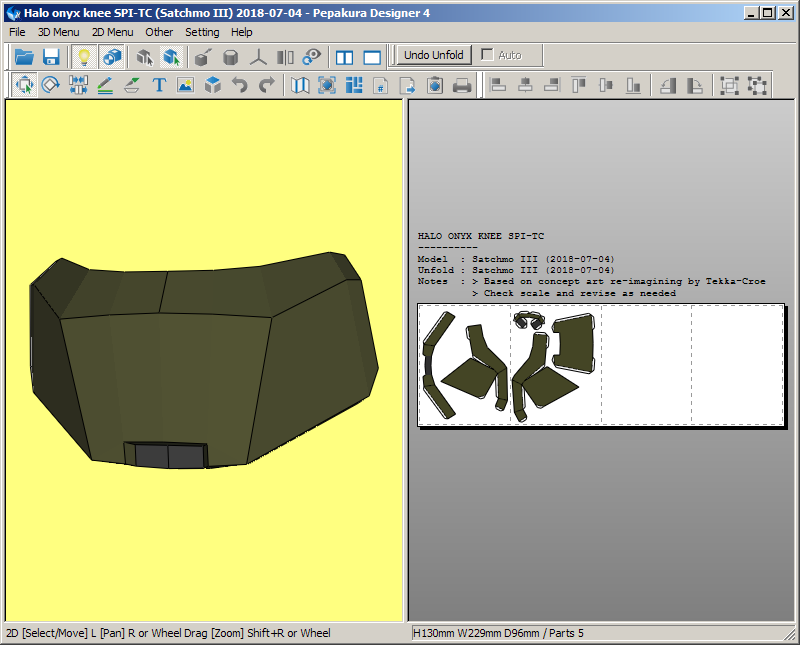Viewport: 800px width, 645px height.
Task: Select the Text input tool
Action: point(159,85)
